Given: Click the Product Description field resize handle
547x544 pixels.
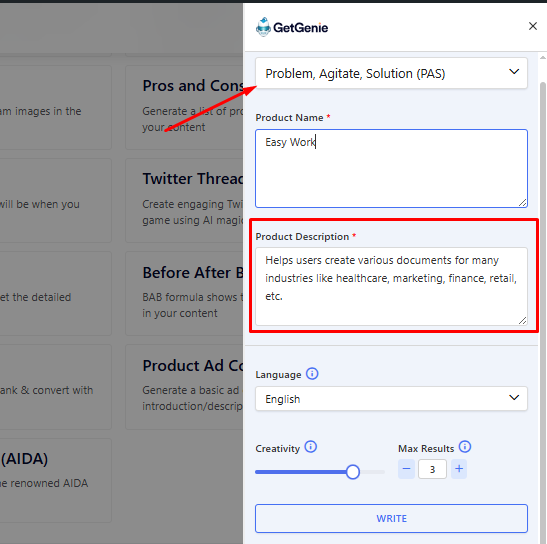Looking at the screenshot, I should coord(522,321).
